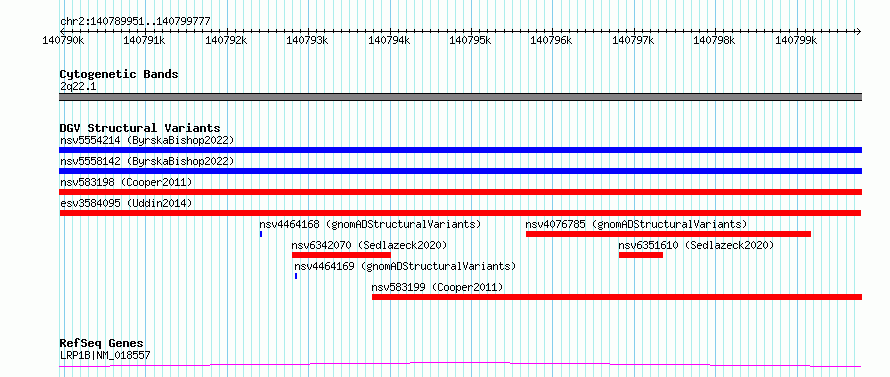Open the nsv5554214 (ByrskaBishop2022) label

pyautogui.click(x=147, y=140)
